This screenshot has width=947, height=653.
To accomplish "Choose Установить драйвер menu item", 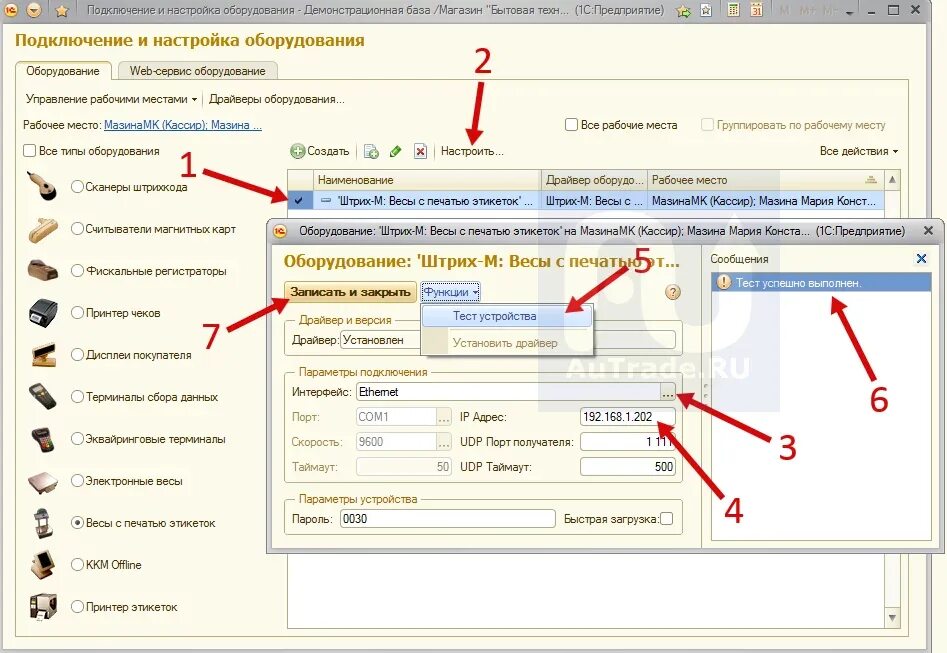I will [507, 343].
